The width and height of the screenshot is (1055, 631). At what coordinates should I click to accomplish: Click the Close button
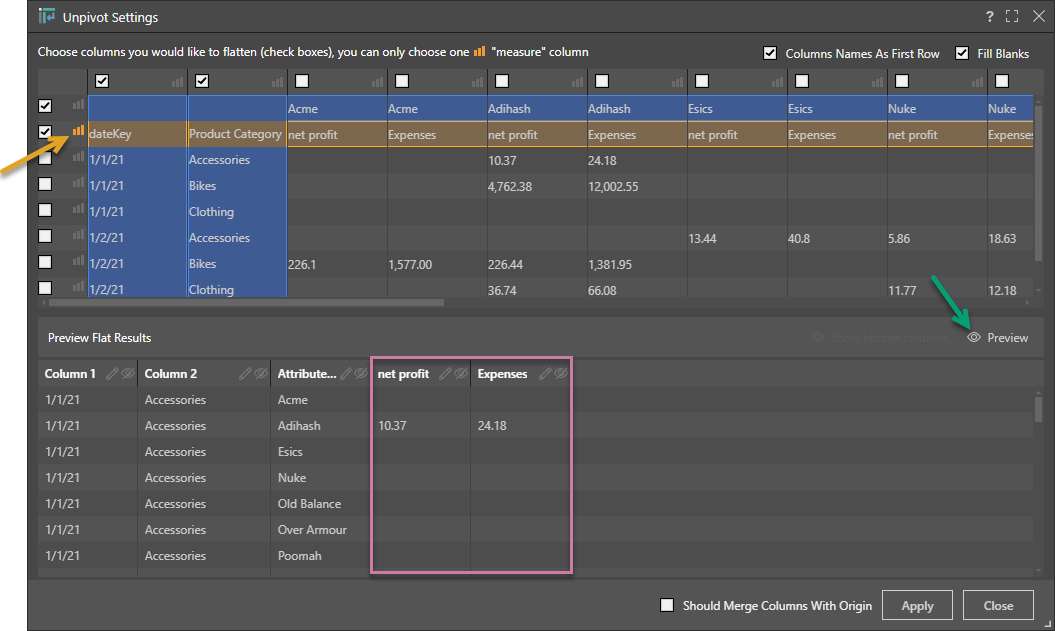[x=998, y=605]
